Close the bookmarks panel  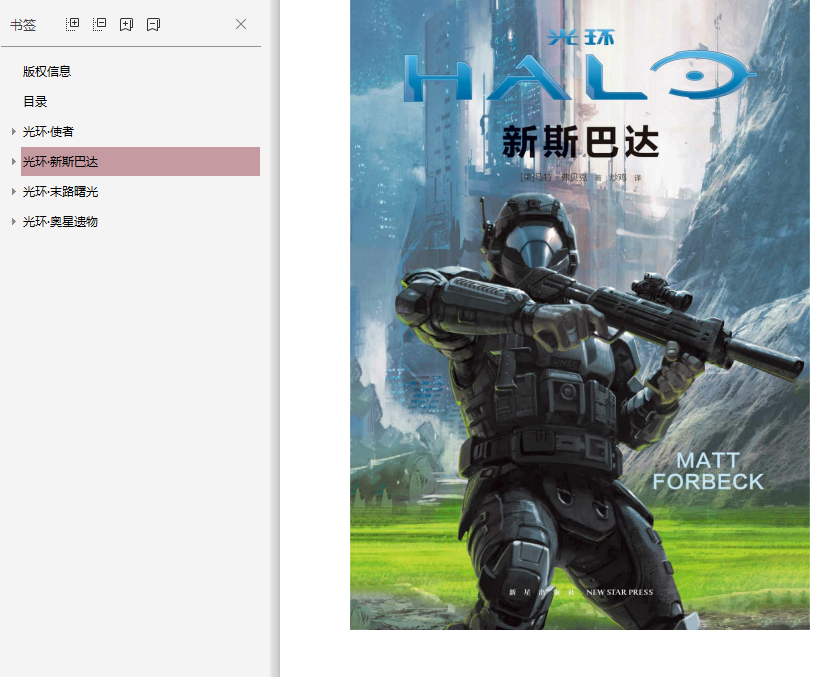coord(241,24)
